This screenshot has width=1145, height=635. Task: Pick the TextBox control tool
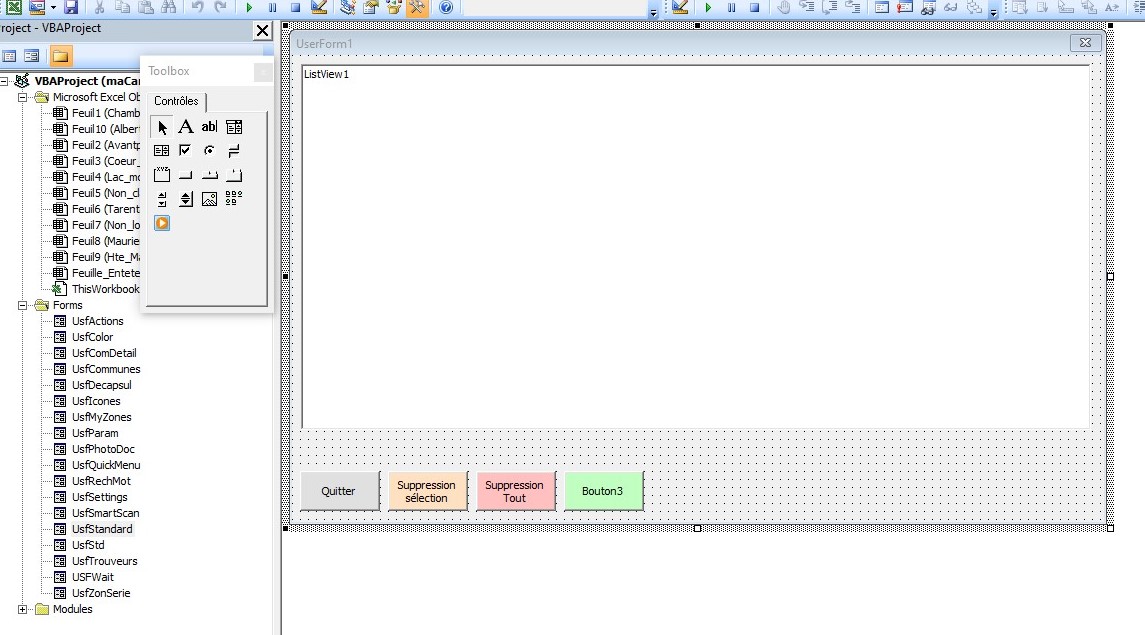(209, 127)
